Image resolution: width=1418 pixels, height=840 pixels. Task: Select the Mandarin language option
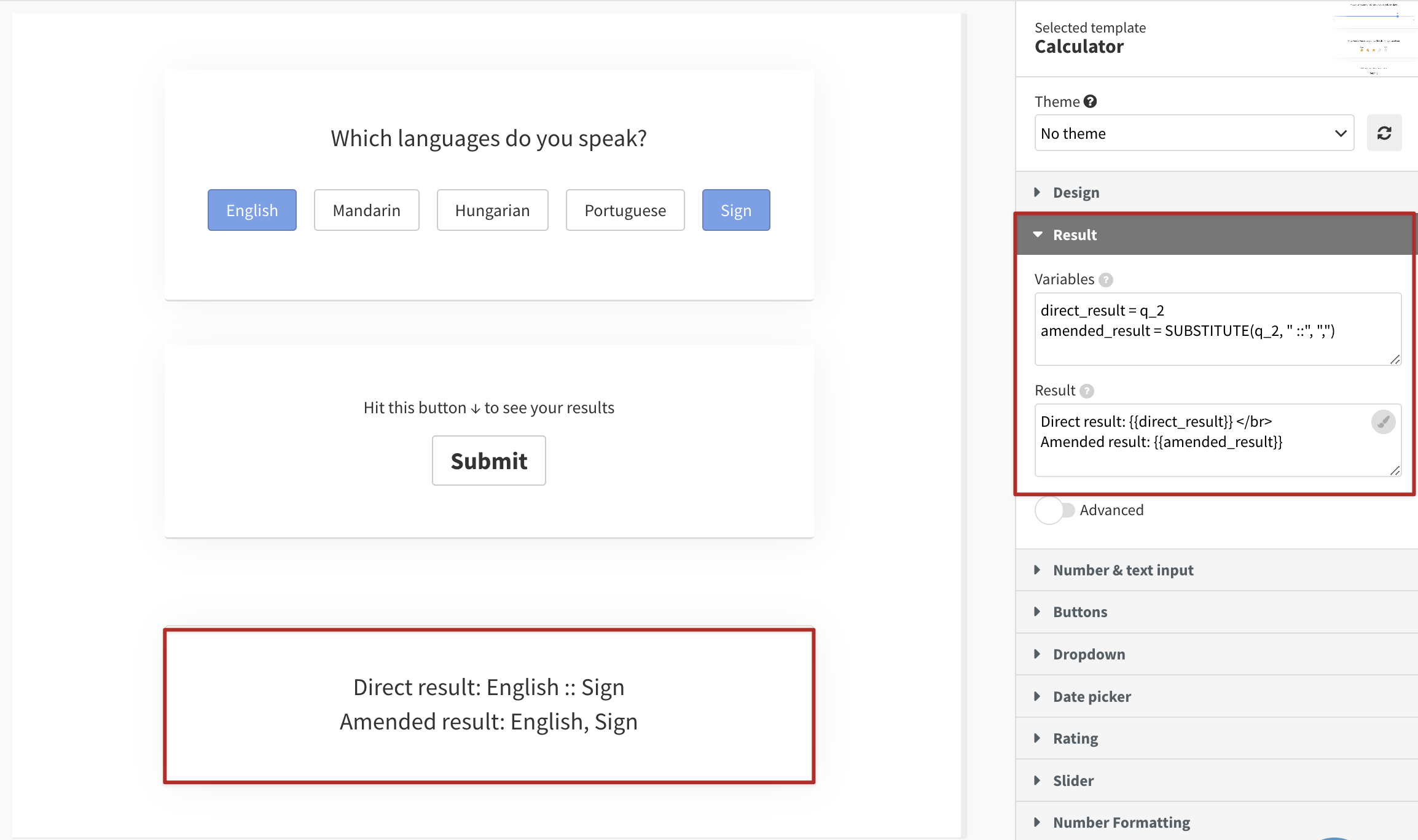(366, 210)
